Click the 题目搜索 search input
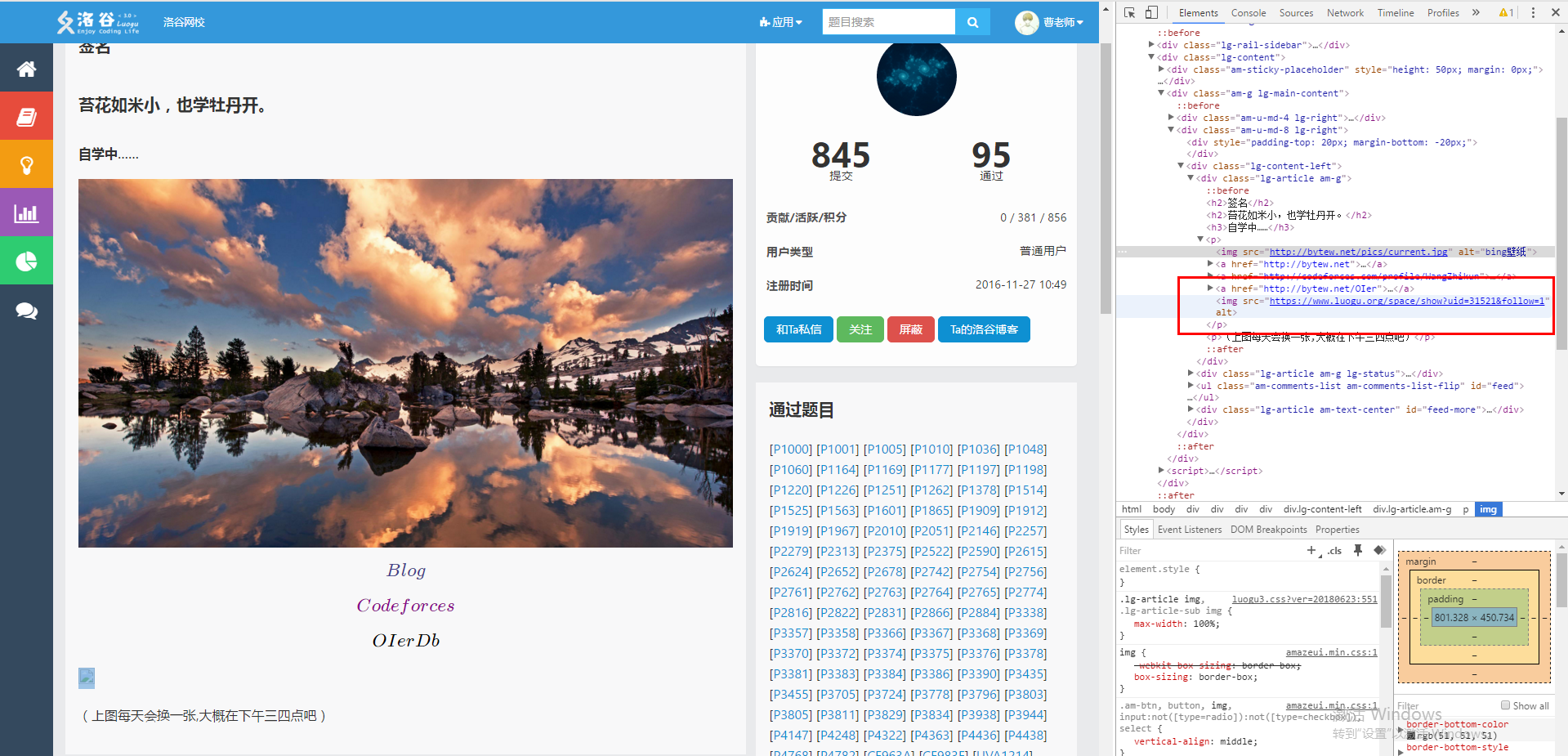The image size is (1568, 756). 889,22
